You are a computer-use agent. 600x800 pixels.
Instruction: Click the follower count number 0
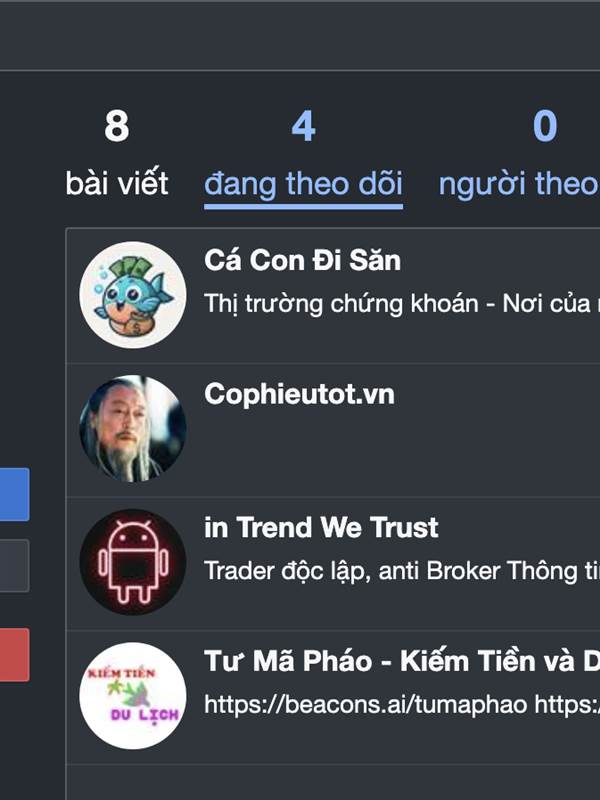(x=545, y=126)
